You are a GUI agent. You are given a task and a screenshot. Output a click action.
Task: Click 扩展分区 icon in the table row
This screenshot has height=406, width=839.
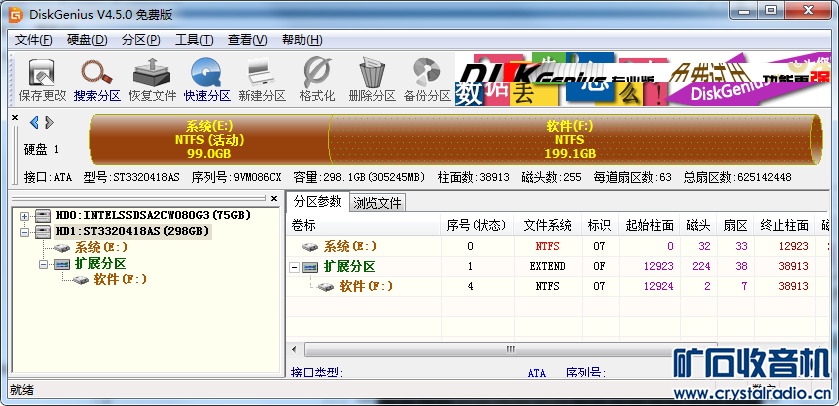pos(310,267)
